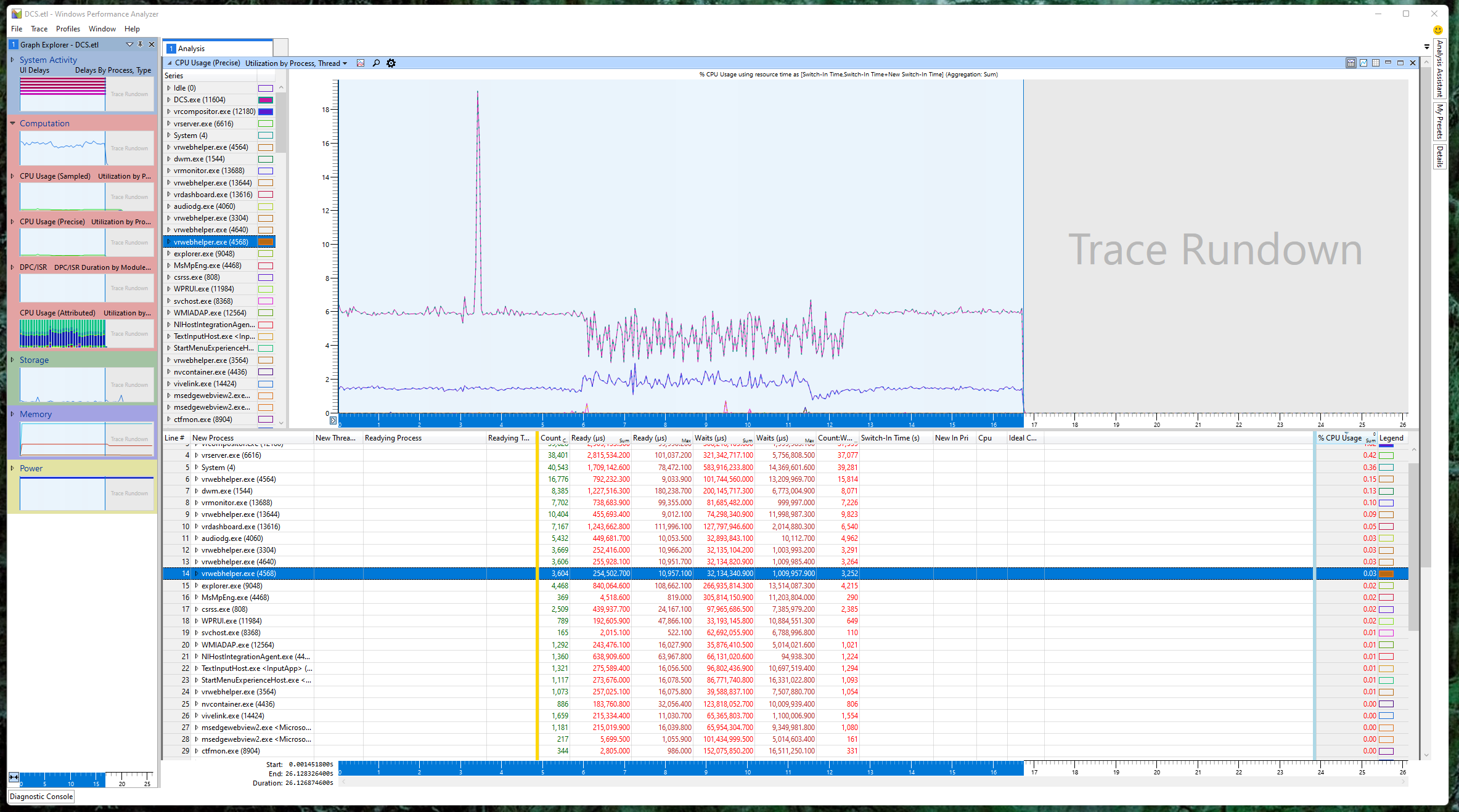This screenshot has height=812, width=1459.
Task: Click the magnifier search icon in graph toolbar
Action: pos(376,63)
